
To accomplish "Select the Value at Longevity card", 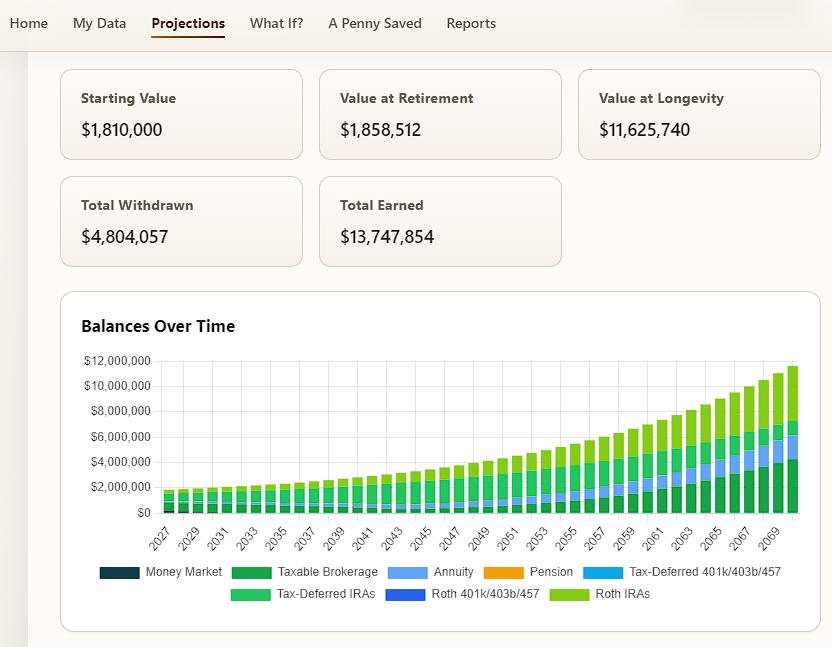I will [x=699, y=114].
